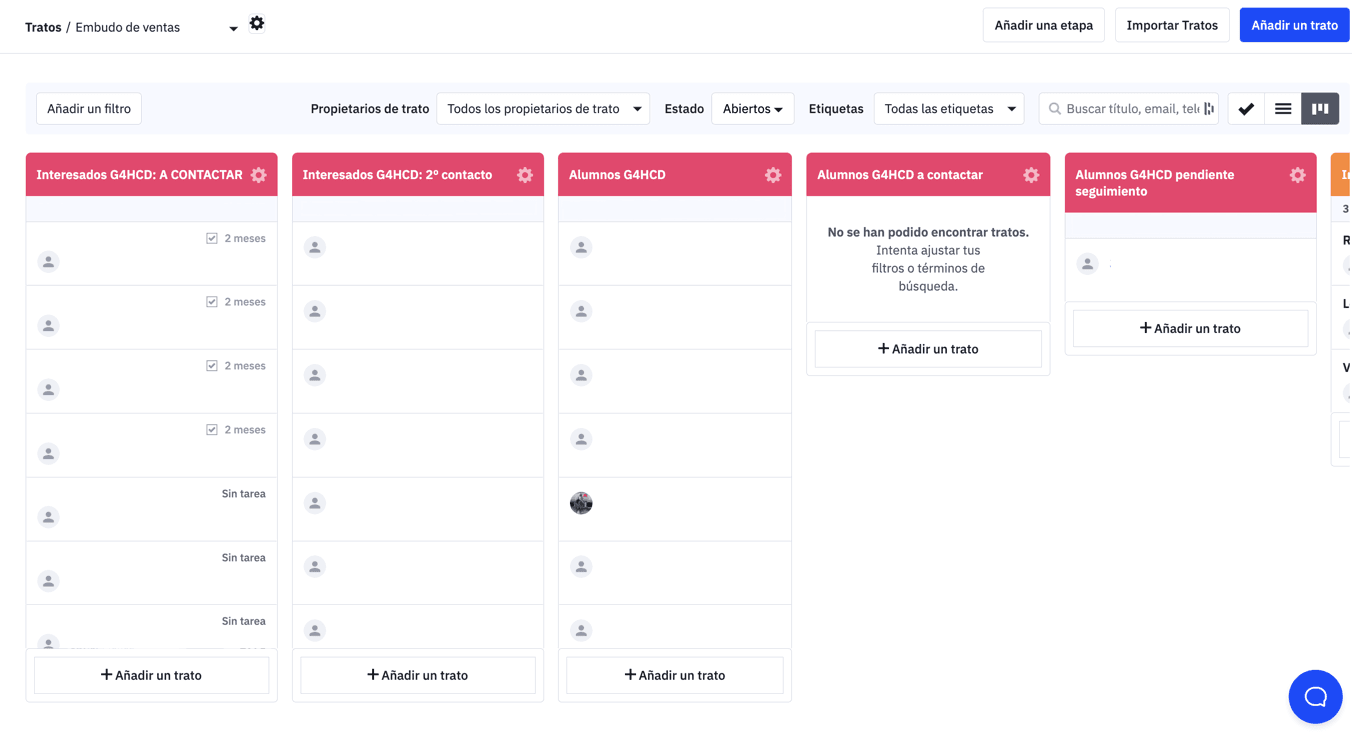Click the gear icon on Alumnos G4HCD stage
This screenshot has width=1352, height=742.
click(773, 175)
